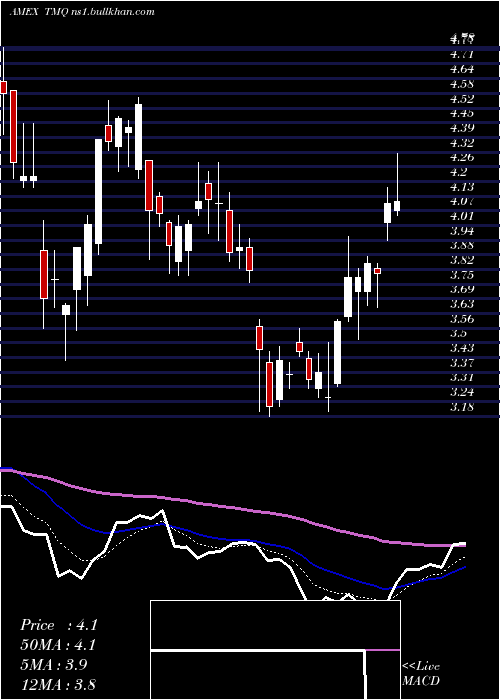Click the 4.39 price axis label

pos(462,128)
